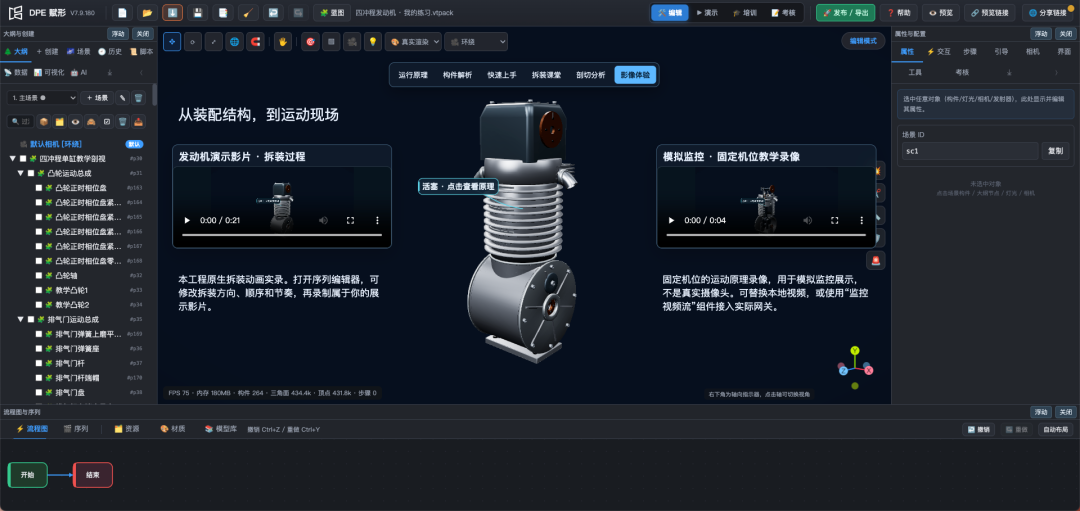Delete the scene with trash icon beside pencil
1080x511 pixels.
pyautogui.click(x=138, y=98)
